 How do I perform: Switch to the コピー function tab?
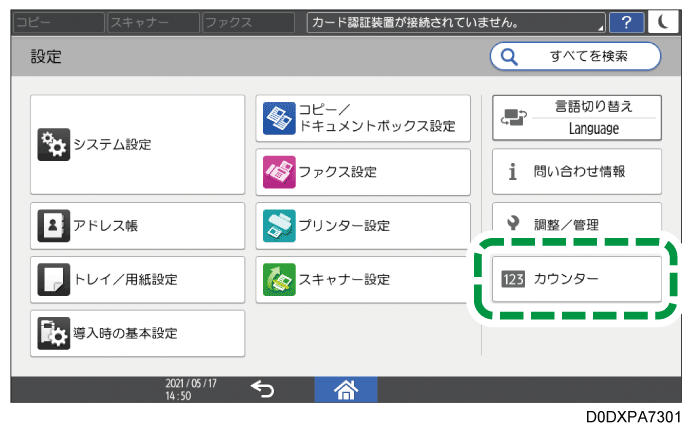click(59, 22)
